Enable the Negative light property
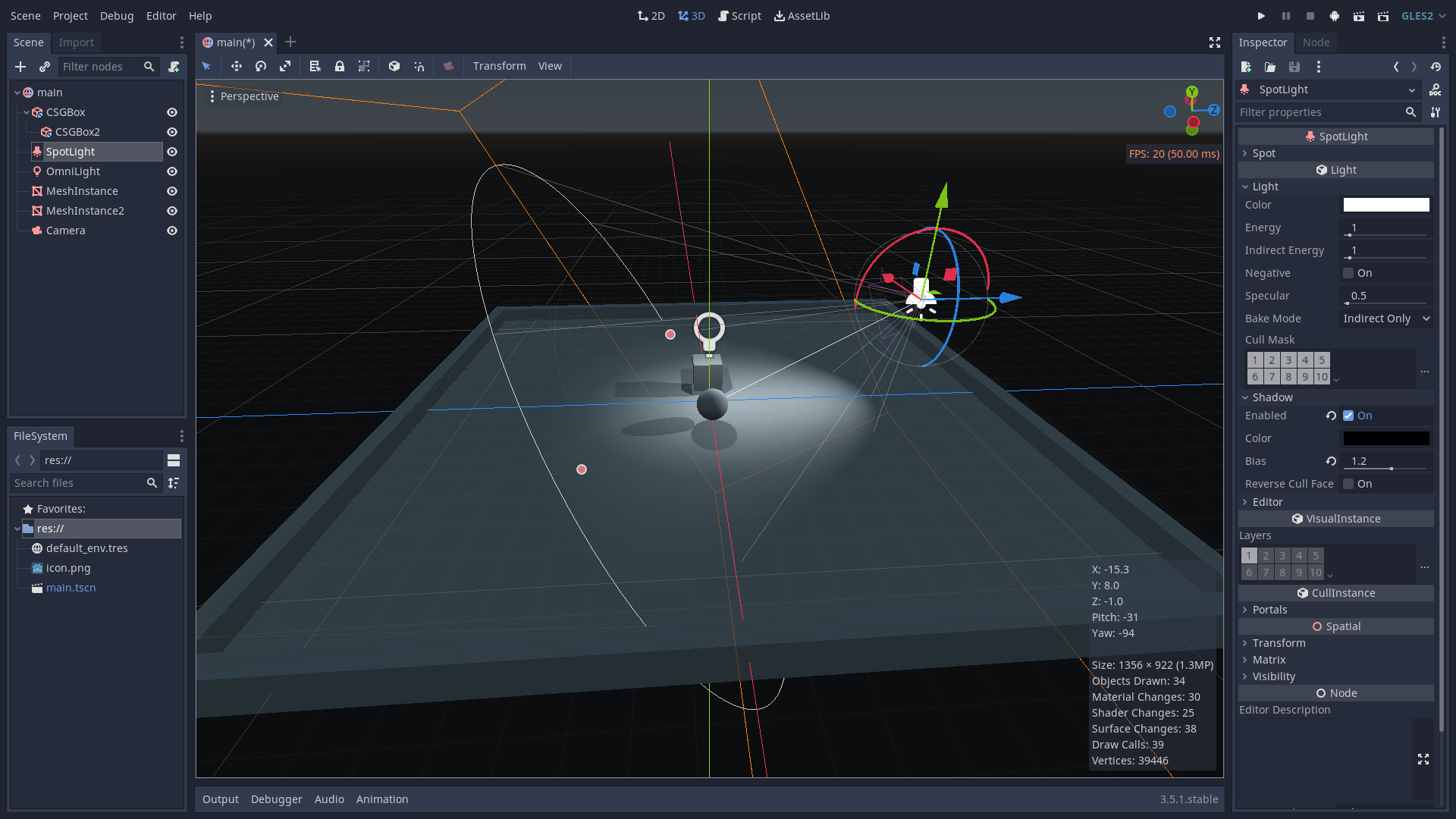 pos(1348,273)
